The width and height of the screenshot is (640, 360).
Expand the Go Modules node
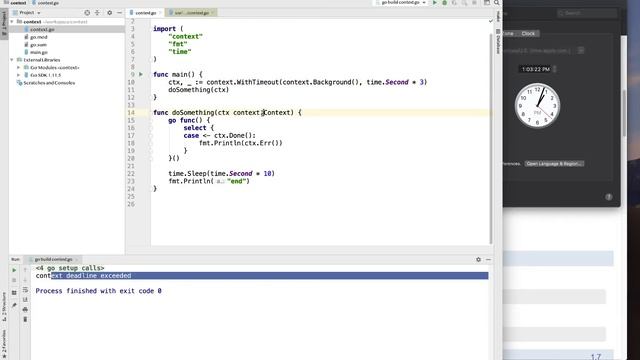(18, 67)
